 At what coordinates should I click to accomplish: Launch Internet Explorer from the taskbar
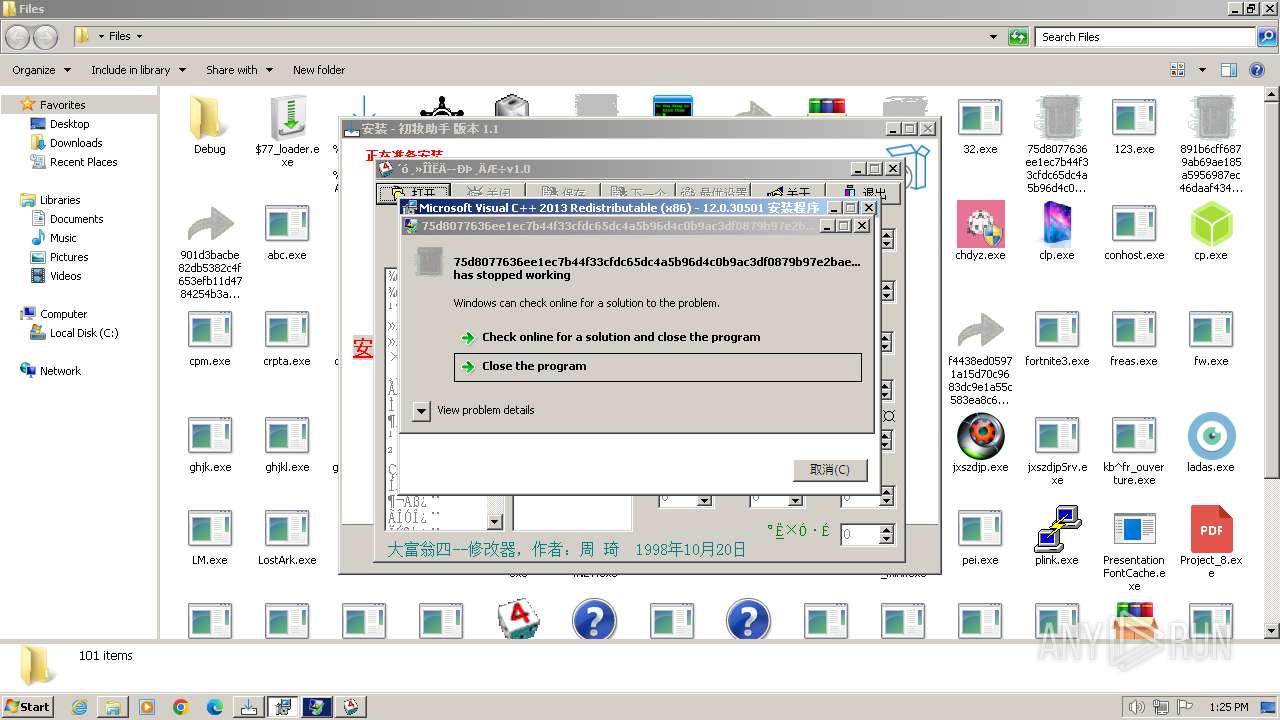click(79, 707)
